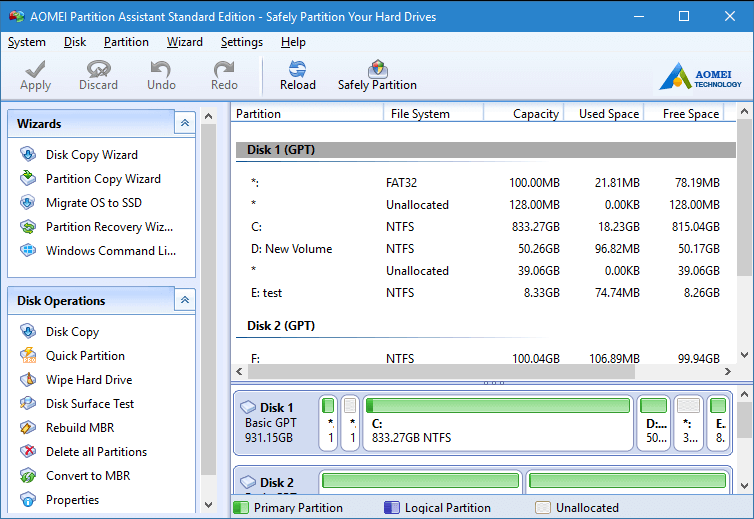Viewport: 754px width, 519px height.
Task: Select the F: NTFS partition row
Action: (x=486, y=358)
